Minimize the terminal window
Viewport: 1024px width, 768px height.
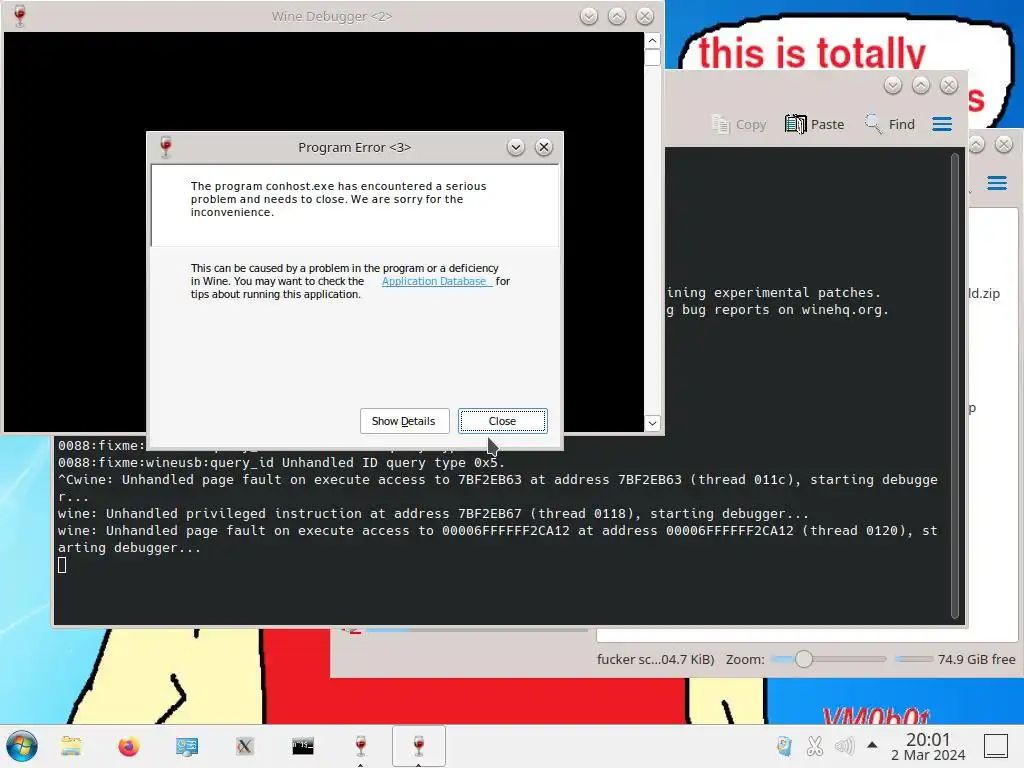pos(893,85)
